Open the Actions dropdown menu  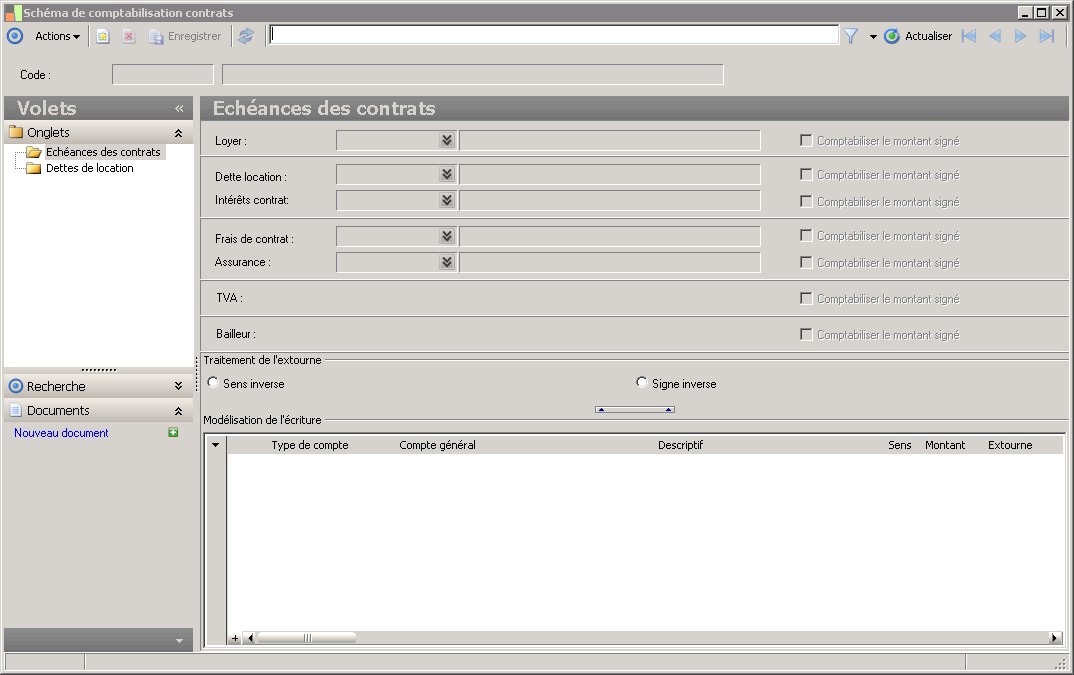[x=58, y=36]
